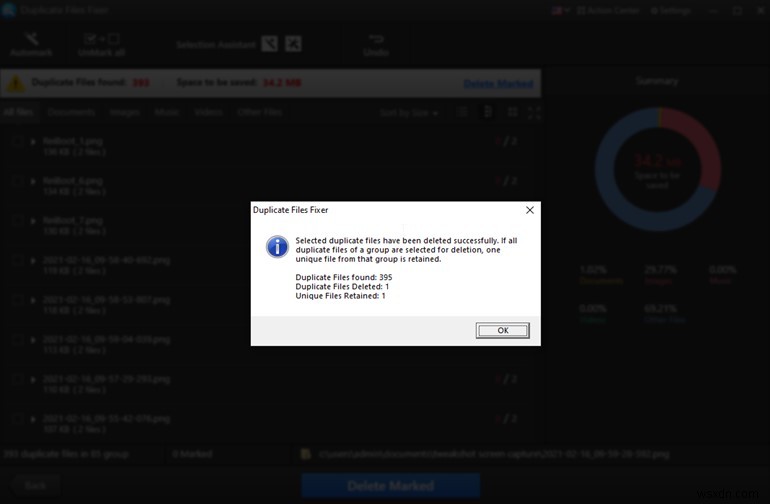
Task: Check the Reiboot_1.png group checkbox
Action: pos(17,141)
